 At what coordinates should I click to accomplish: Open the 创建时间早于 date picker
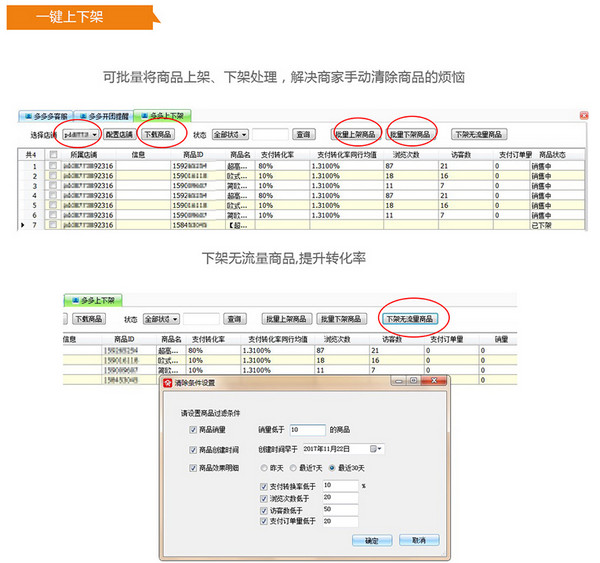343,449
